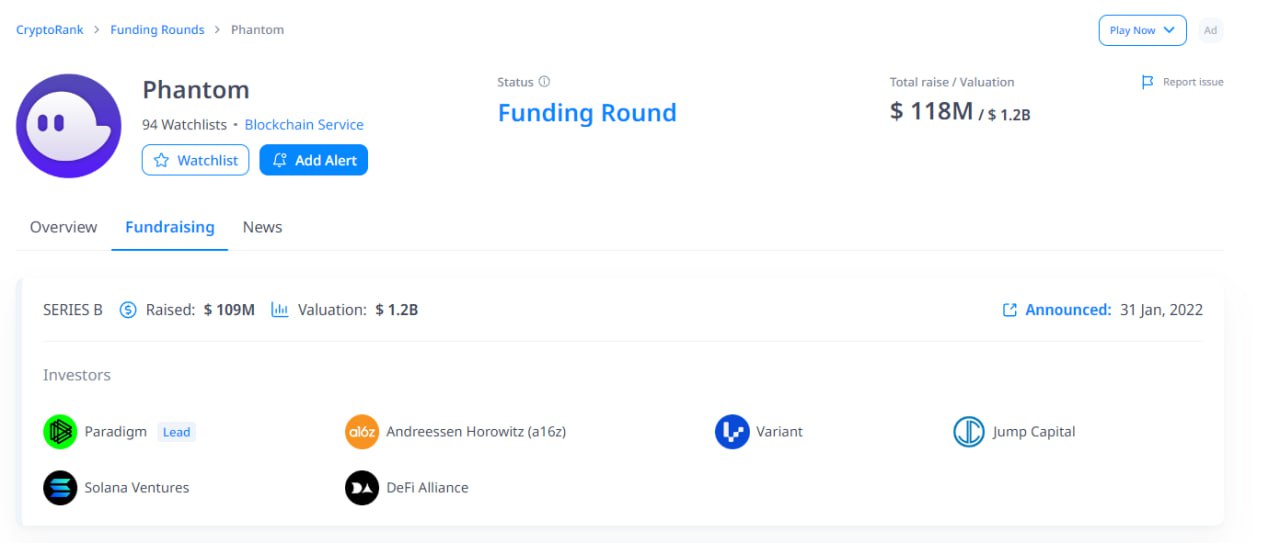Viewport: 1280px width, 543px height.
Task: Click the Variant investor logo
Action: point(732,432)
